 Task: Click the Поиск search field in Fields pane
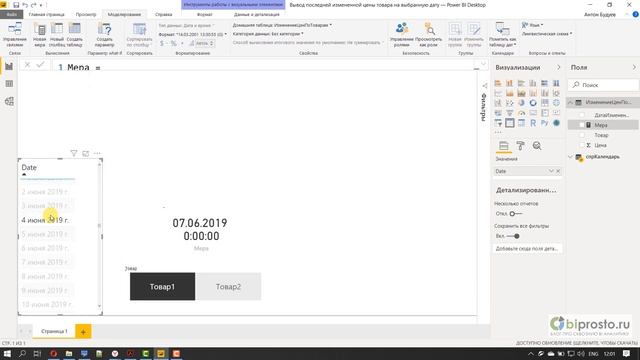click(x=603, y=85)
